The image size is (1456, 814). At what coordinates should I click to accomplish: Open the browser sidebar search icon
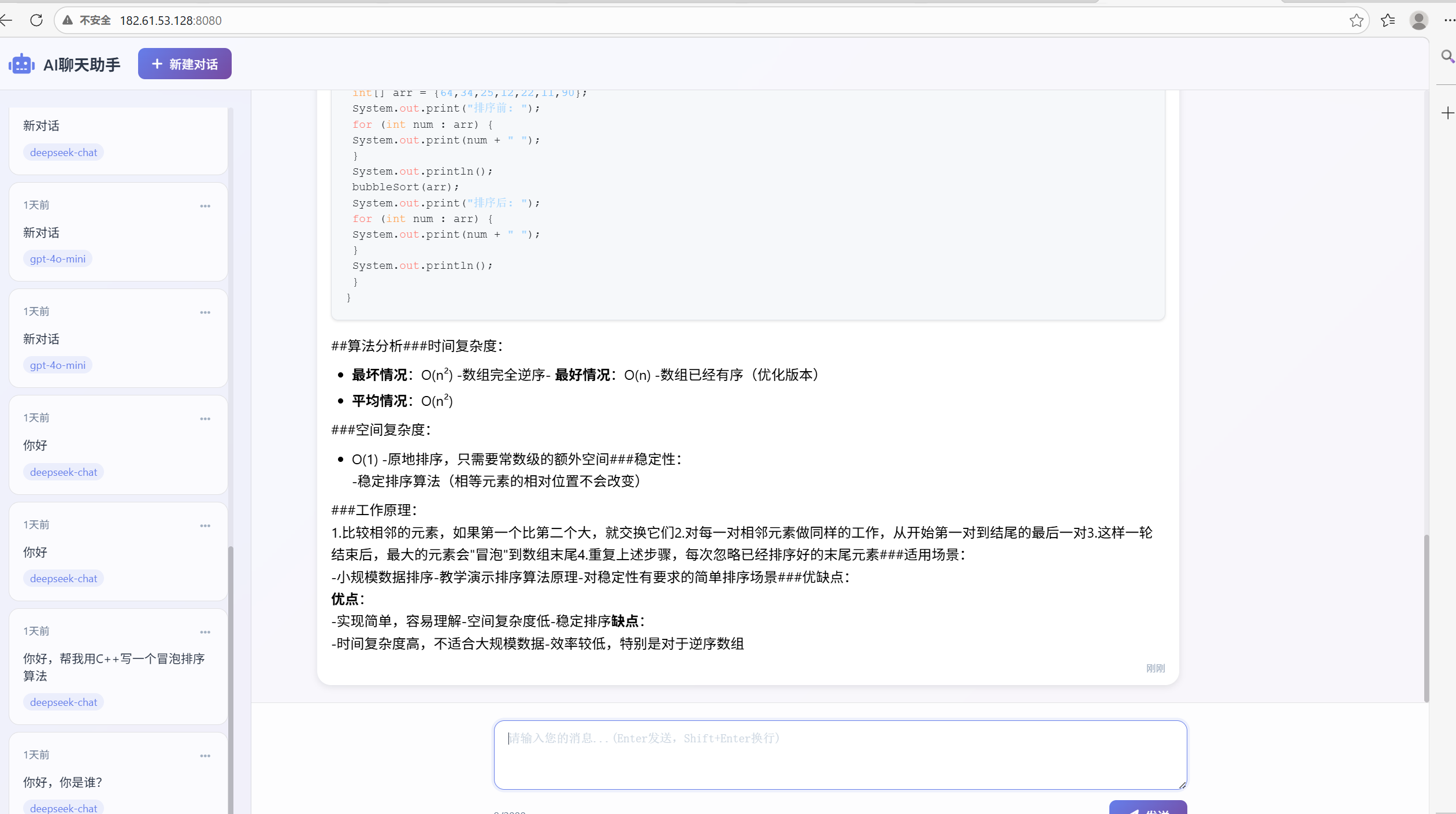(x=1447, y=57)
